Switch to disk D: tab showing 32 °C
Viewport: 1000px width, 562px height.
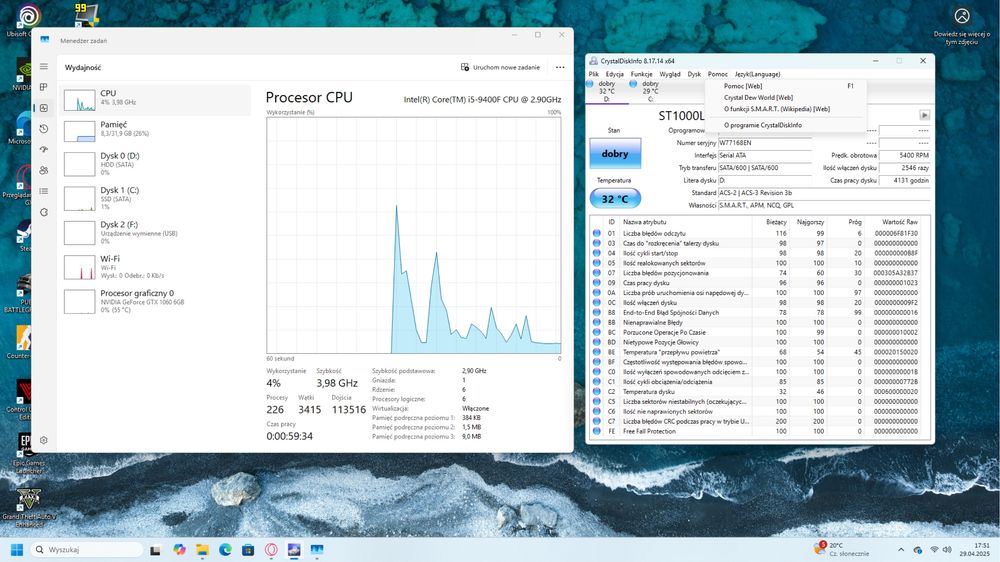(x=607, y=91)
